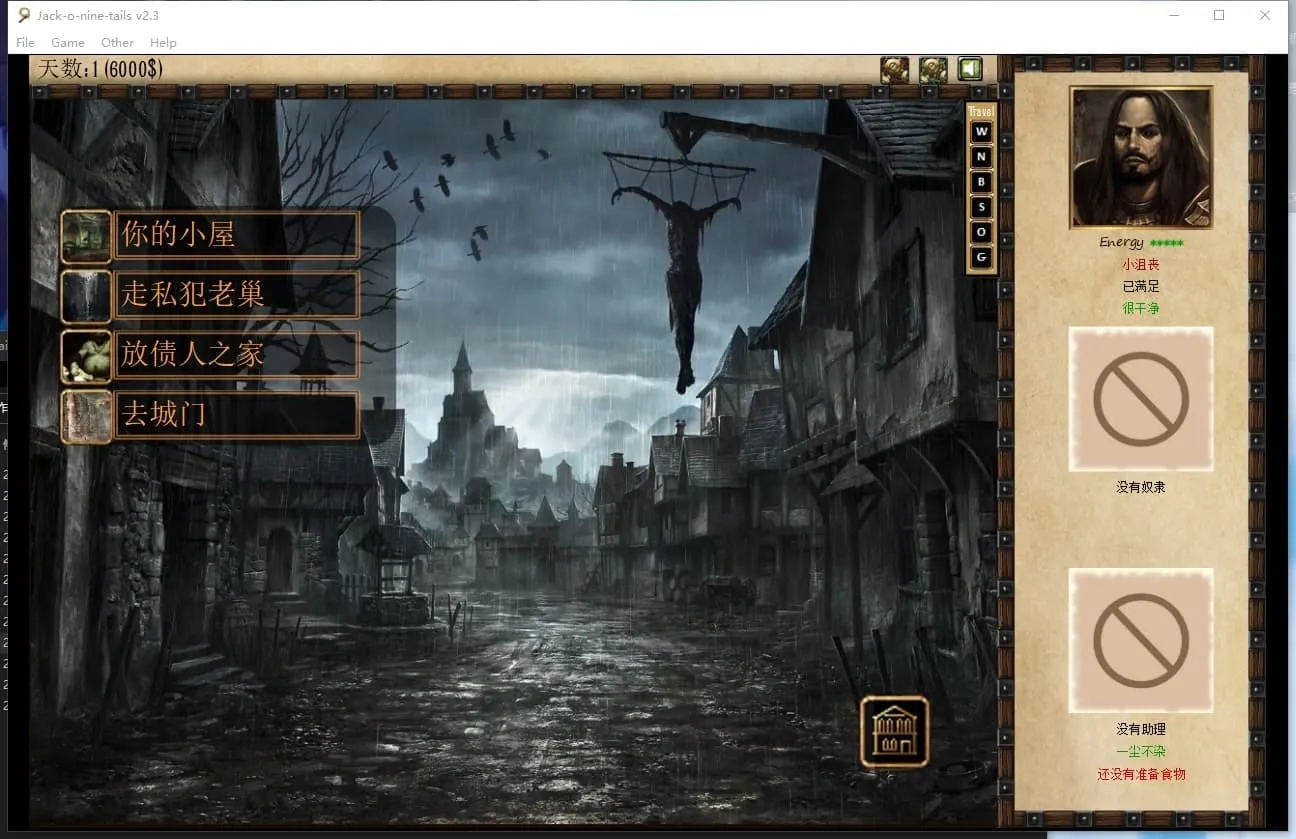Minimize the game window
The width and height of the screenshot is (1296, 839).
tap(1174, 15)
